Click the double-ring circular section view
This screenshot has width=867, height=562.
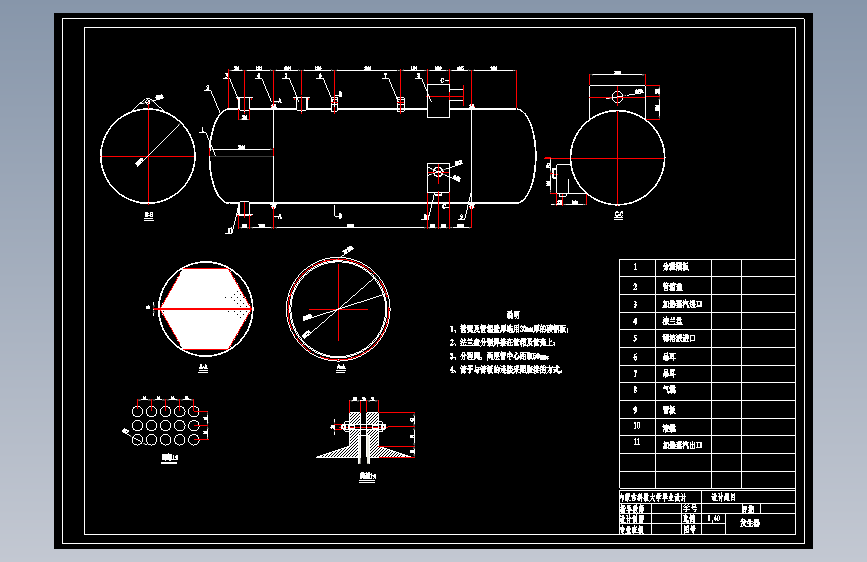(x=338, y=309)
